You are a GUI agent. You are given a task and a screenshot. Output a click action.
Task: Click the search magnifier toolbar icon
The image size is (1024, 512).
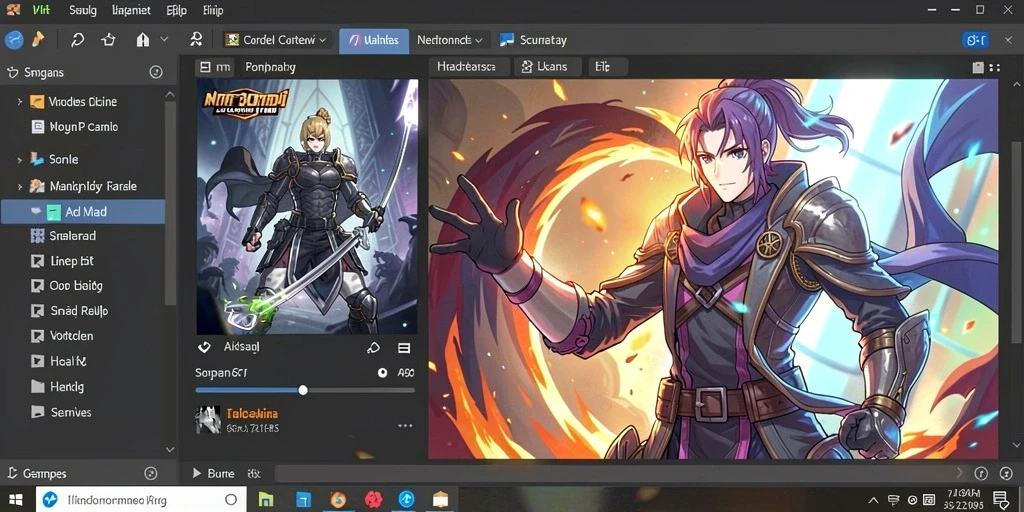pos(77,40)
